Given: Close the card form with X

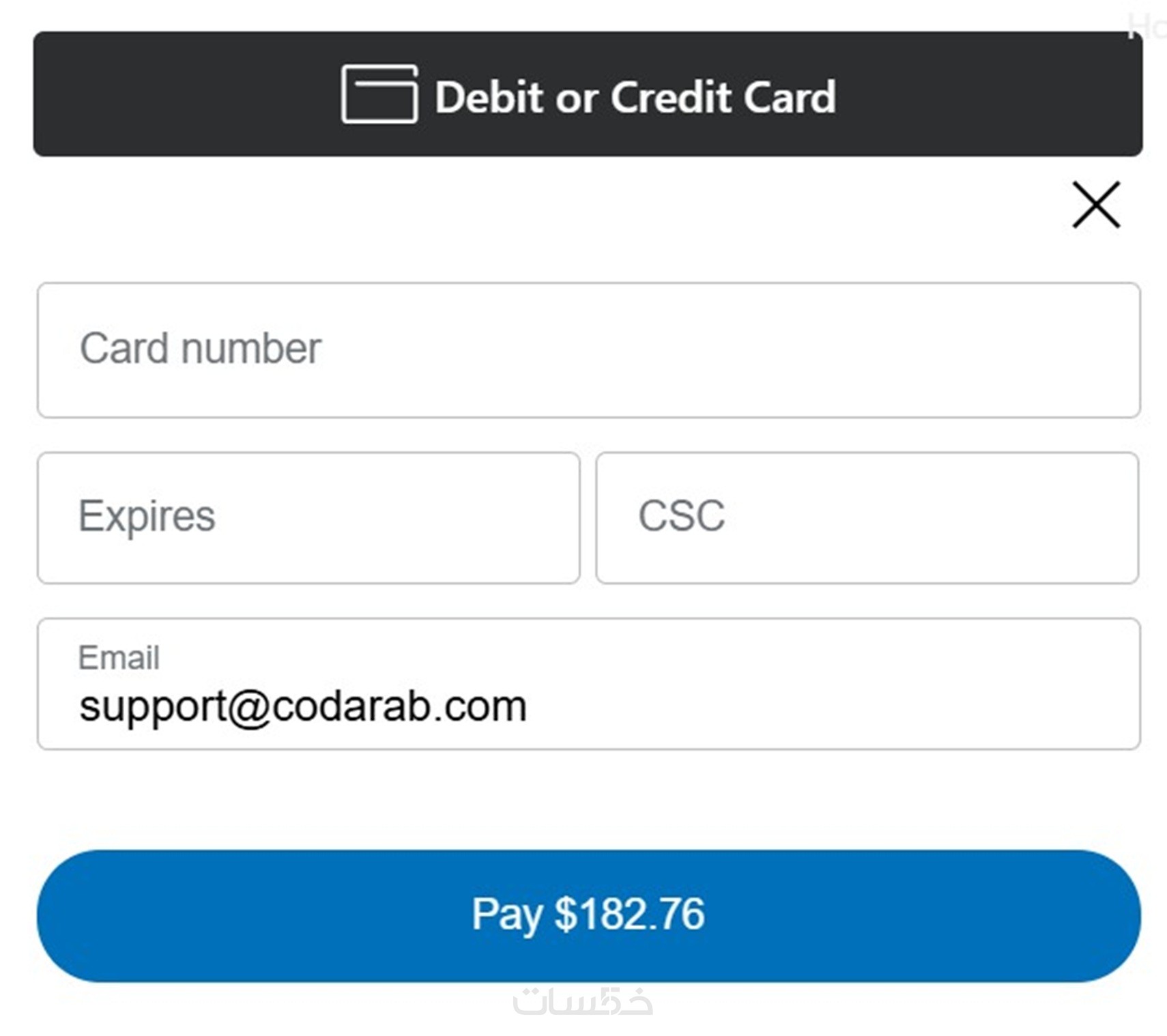Looking at the screenshot, I should point(1096,205).
